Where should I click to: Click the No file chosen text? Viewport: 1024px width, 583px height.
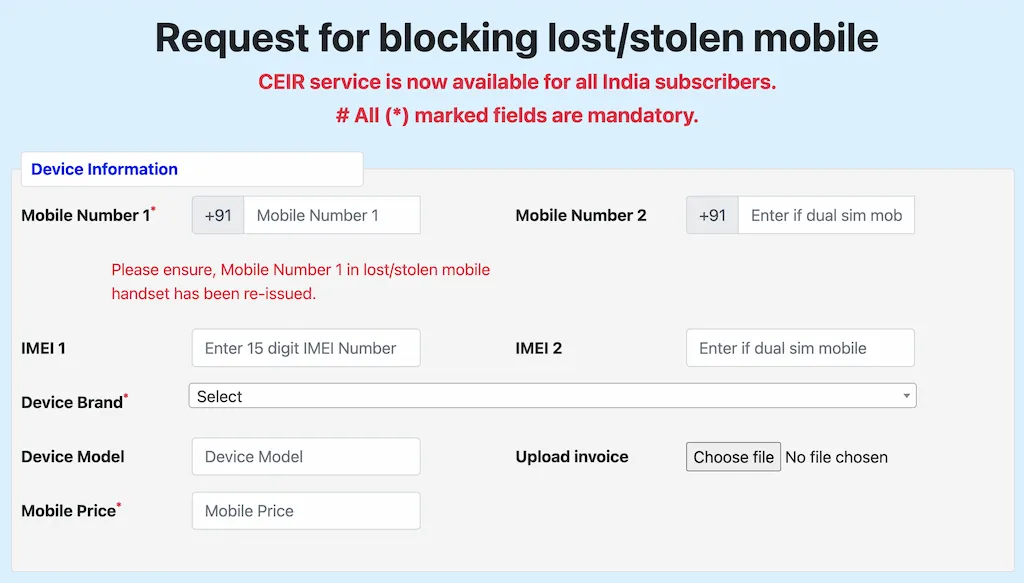coord(836,457)
